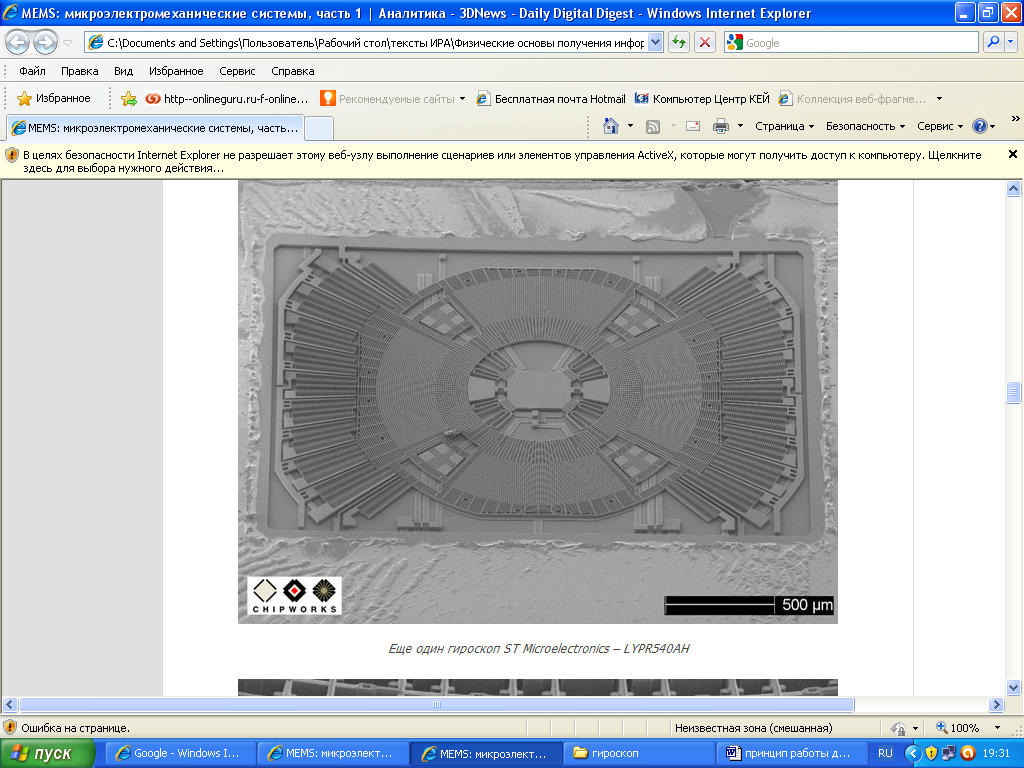Click the vertical scrollbar thumb
This screenshot has height=768, width=1024.
(1014, 392)
